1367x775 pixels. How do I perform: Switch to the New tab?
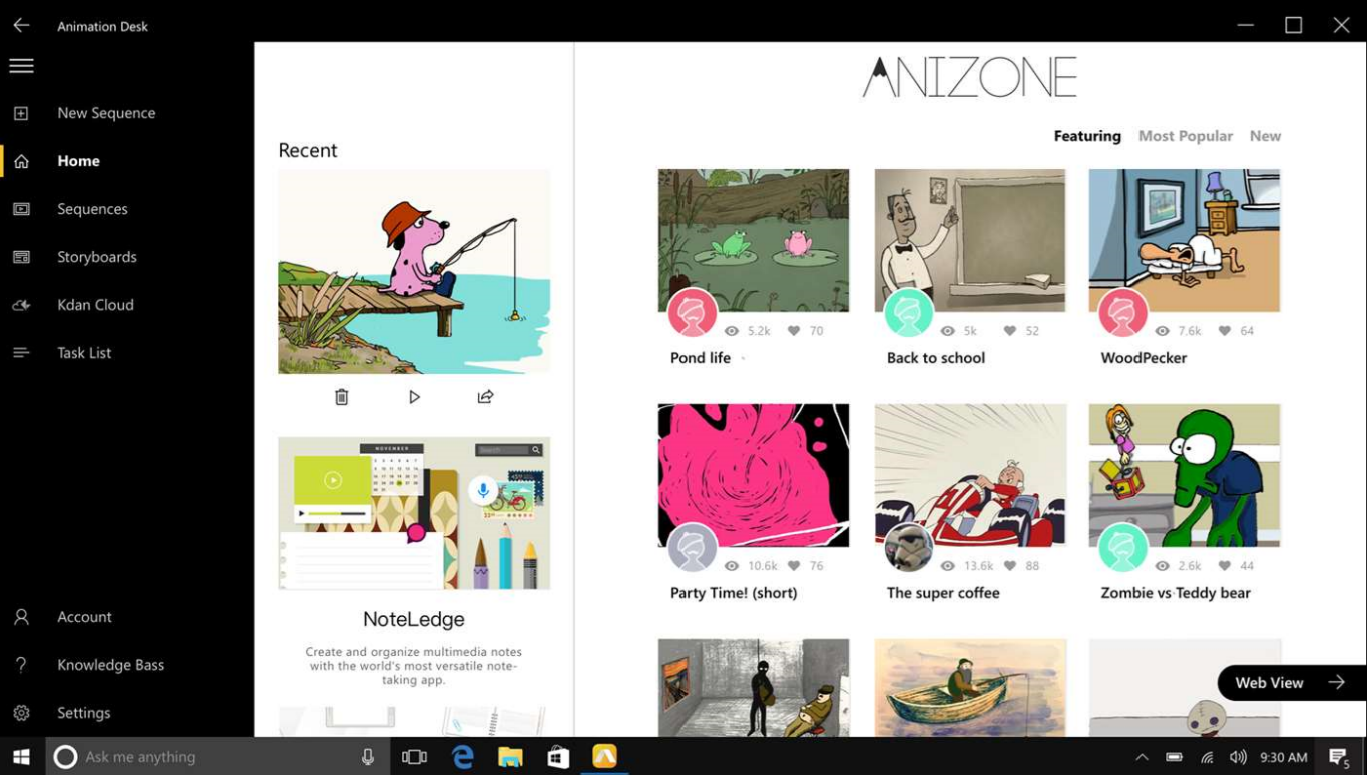(1265, 136)
